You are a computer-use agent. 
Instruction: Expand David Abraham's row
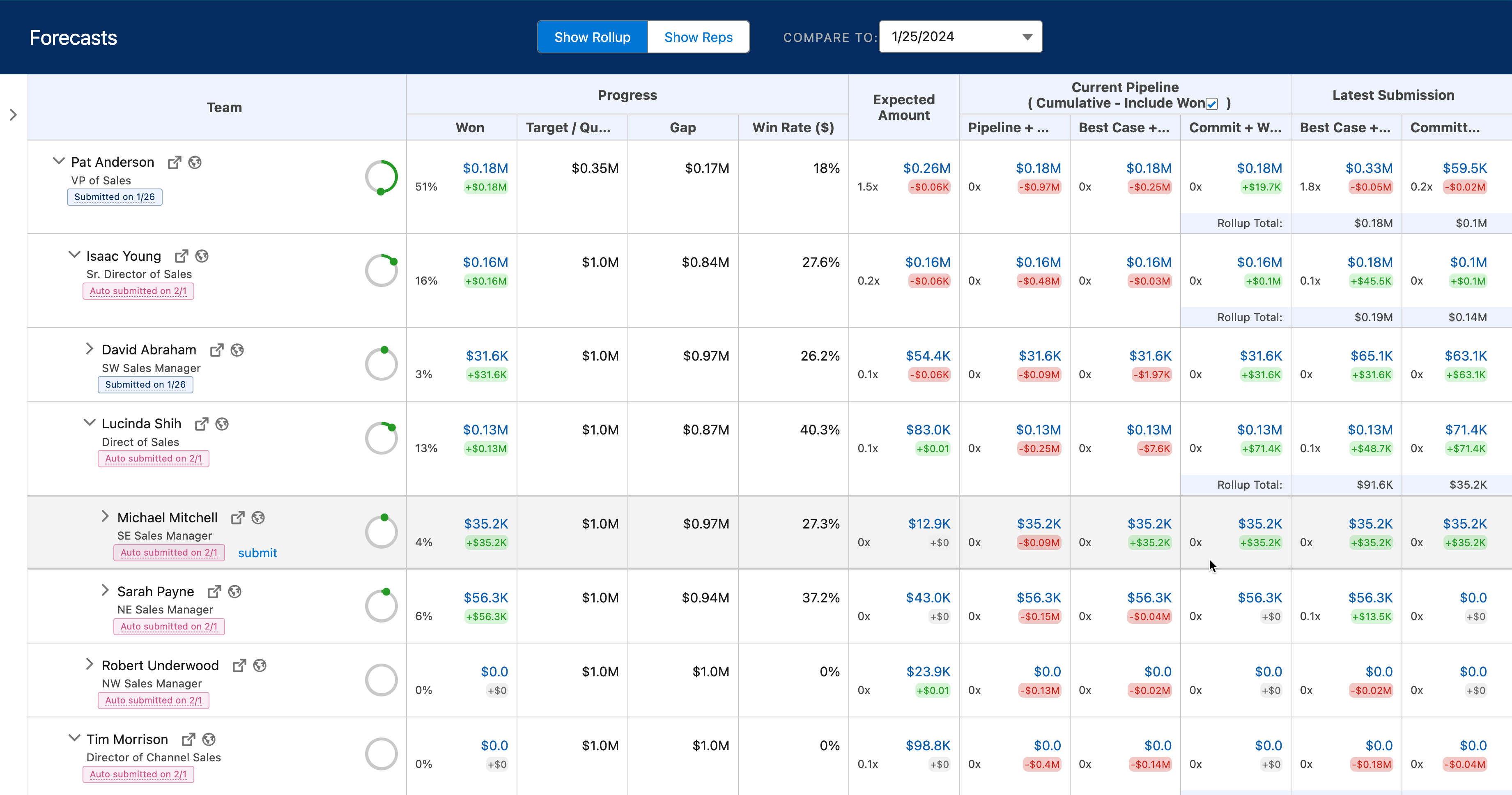(x=89, y=349)
